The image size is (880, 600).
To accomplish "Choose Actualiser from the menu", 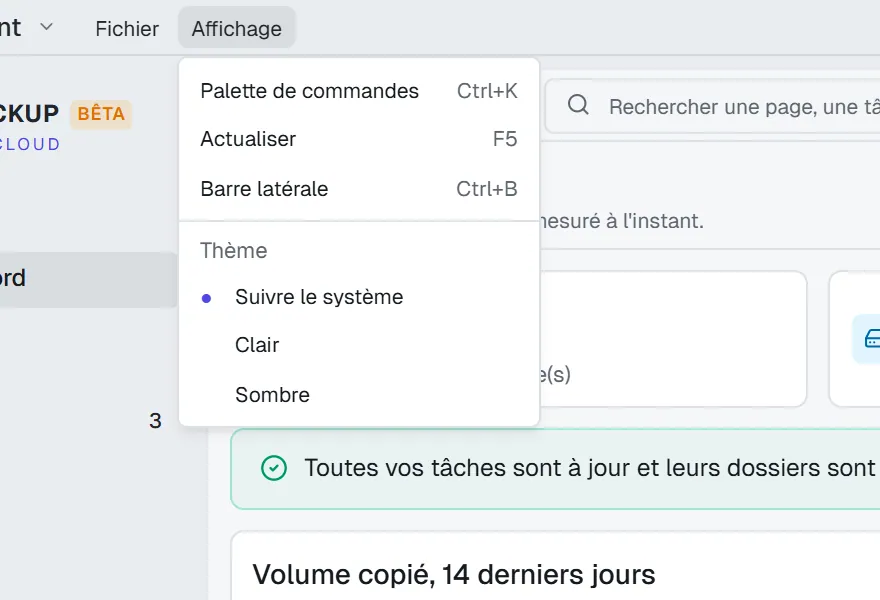I will pos(359,139).
